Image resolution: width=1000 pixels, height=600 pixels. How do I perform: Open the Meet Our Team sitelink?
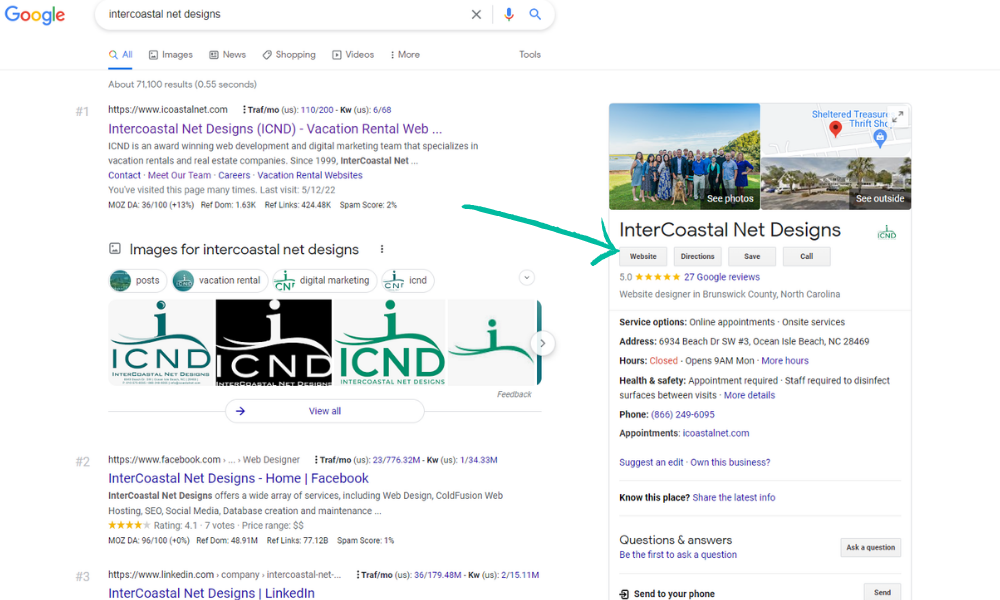click(x=179, y=175)
